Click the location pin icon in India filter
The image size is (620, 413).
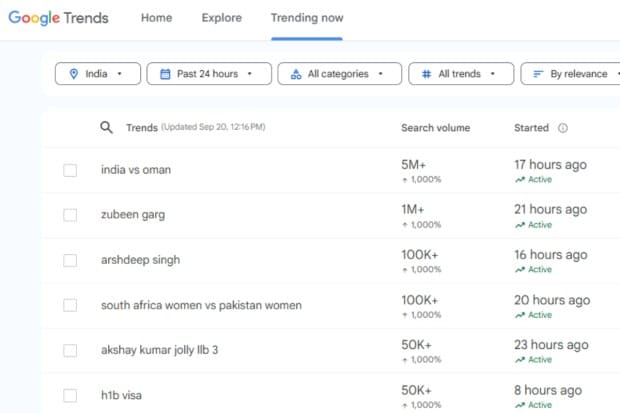[x=74, y=74]
